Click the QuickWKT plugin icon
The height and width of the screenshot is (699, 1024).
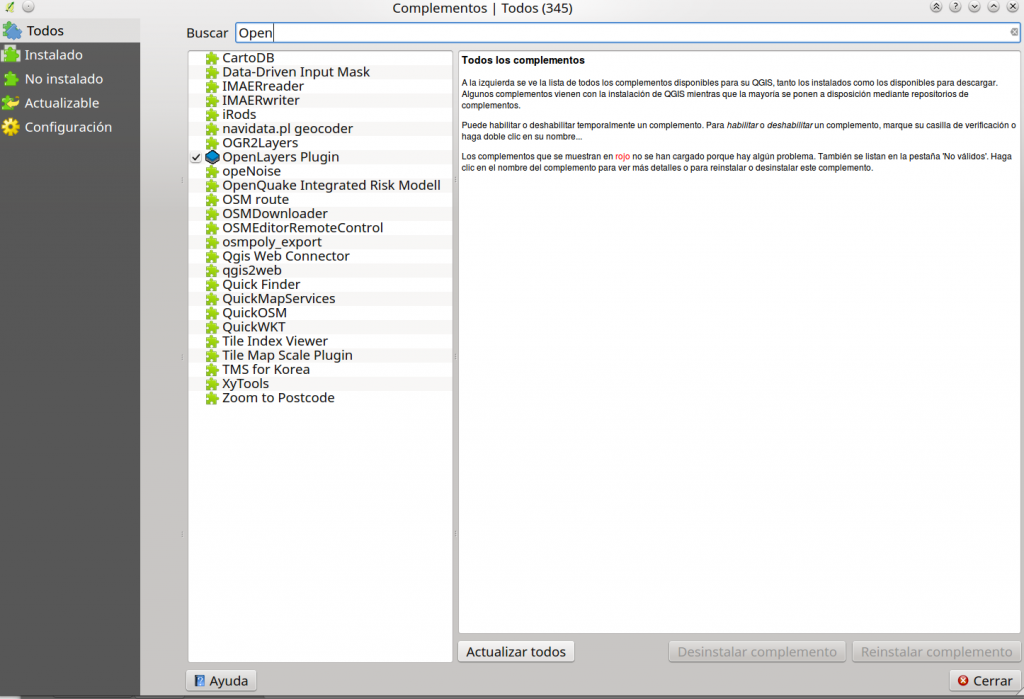(x=212, y=327)
